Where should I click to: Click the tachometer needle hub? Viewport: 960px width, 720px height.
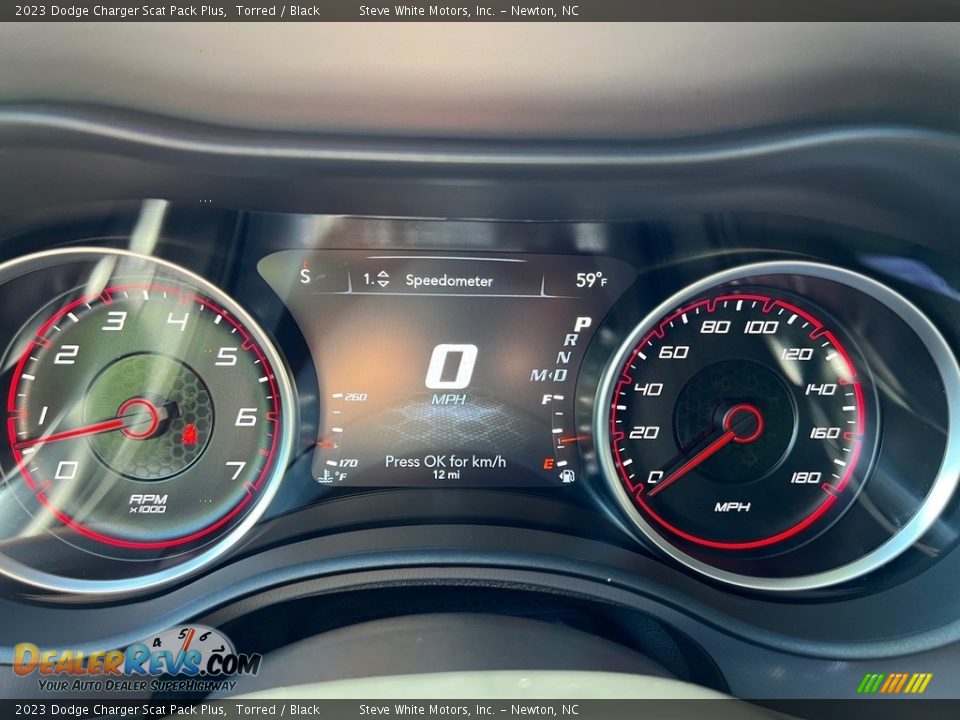138,419
